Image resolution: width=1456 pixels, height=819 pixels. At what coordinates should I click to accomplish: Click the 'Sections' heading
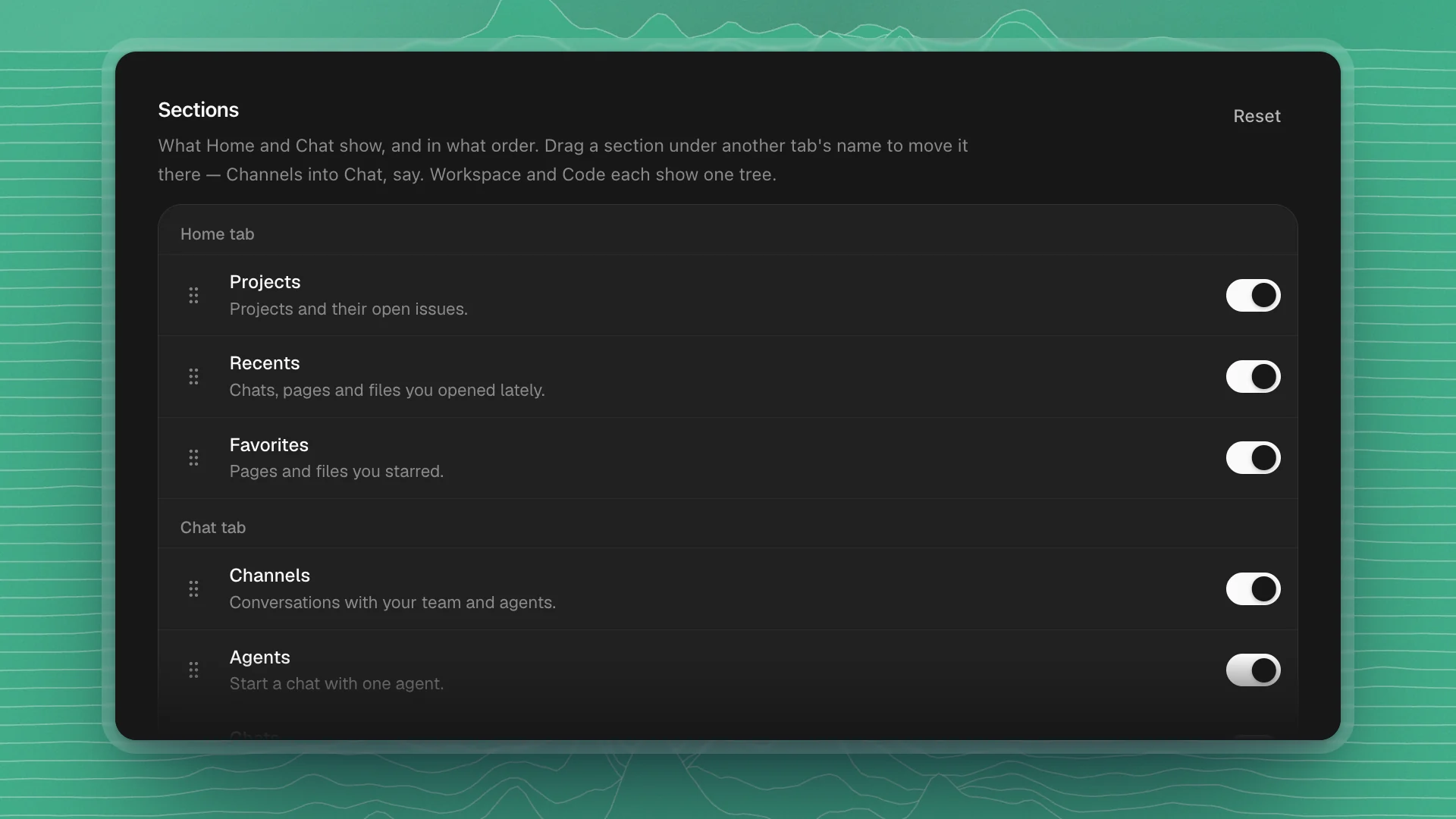coord(198,110)
